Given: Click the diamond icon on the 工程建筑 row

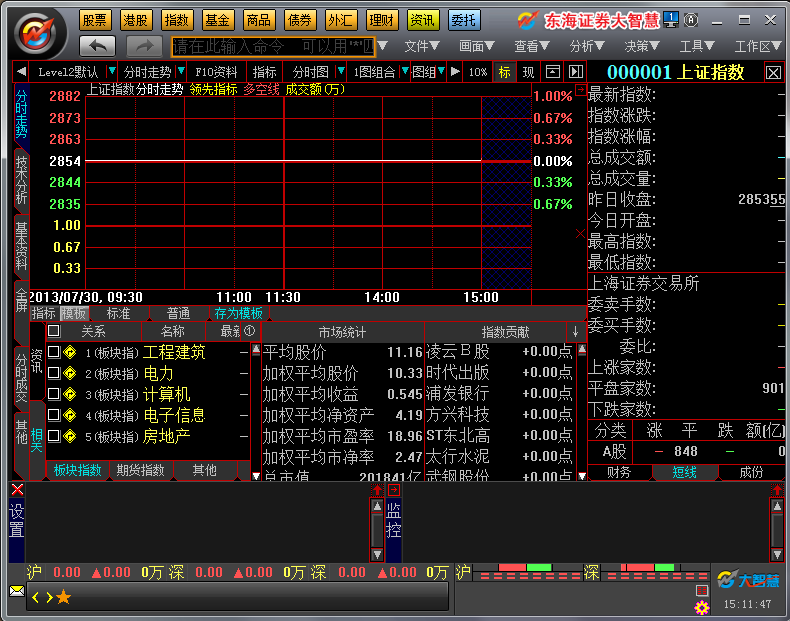Looking at the screenshot, I should point(70,352).
